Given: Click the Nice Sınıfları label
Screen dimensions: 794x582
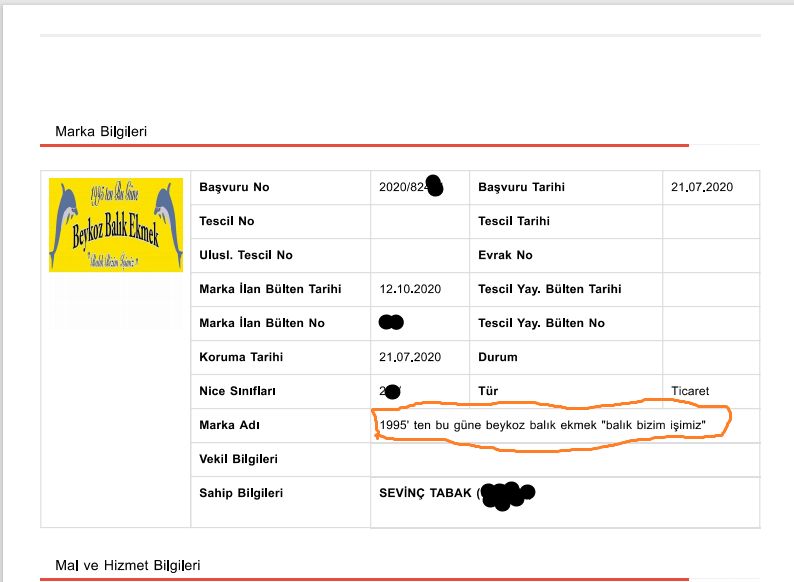Looking at the screenshot, I should coord(237,391).
